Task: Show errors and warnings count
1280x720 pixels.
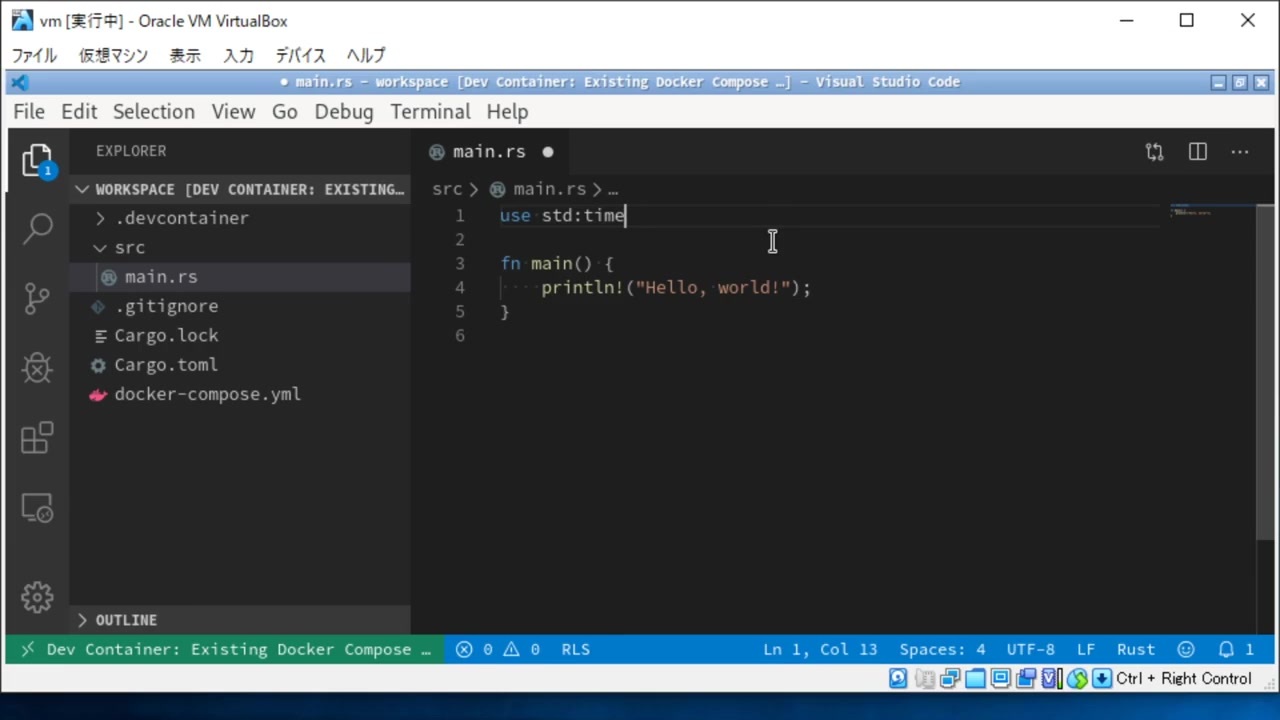Action: click(498, 649)
